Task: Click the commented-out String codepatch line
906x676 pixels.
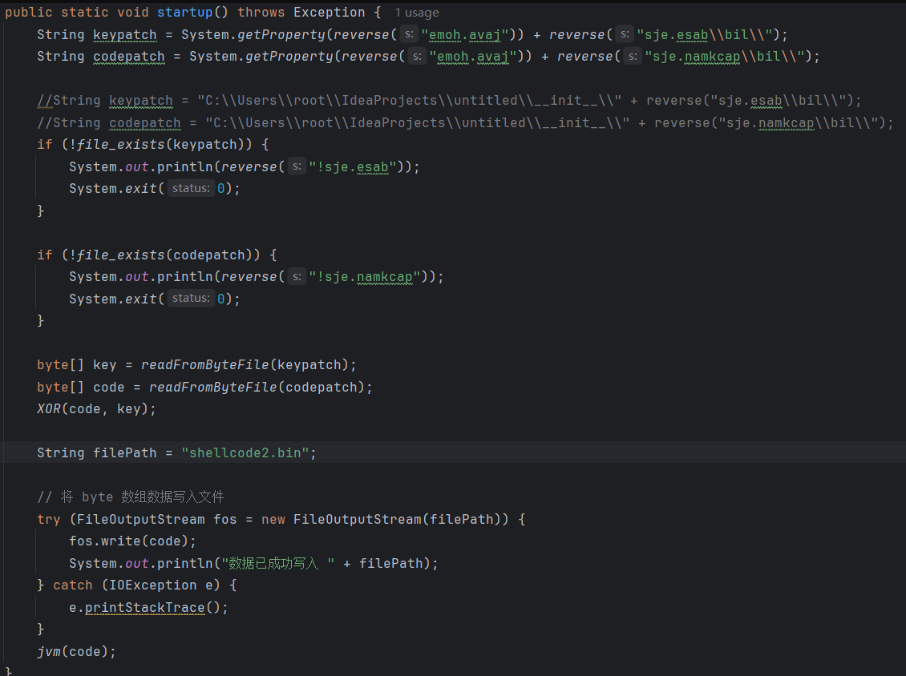Action: 465,122
